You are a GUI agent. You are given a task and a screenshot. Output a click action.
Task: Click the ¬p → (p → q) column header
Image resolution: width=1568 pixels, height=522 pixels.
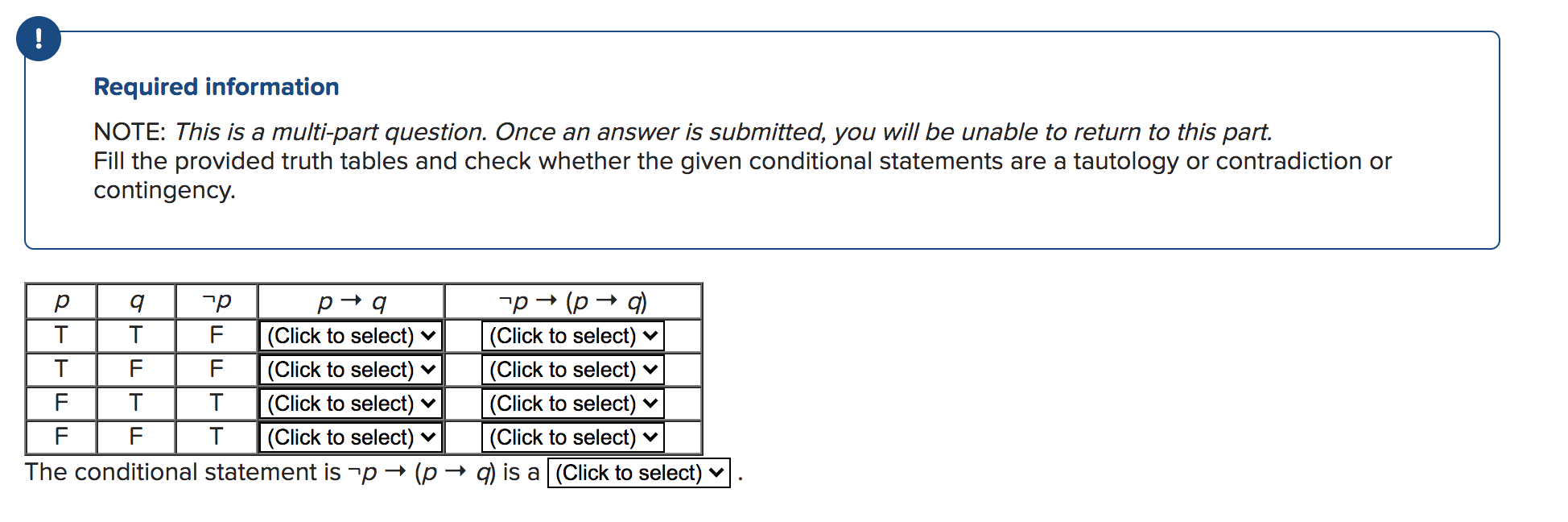point(573,301)
